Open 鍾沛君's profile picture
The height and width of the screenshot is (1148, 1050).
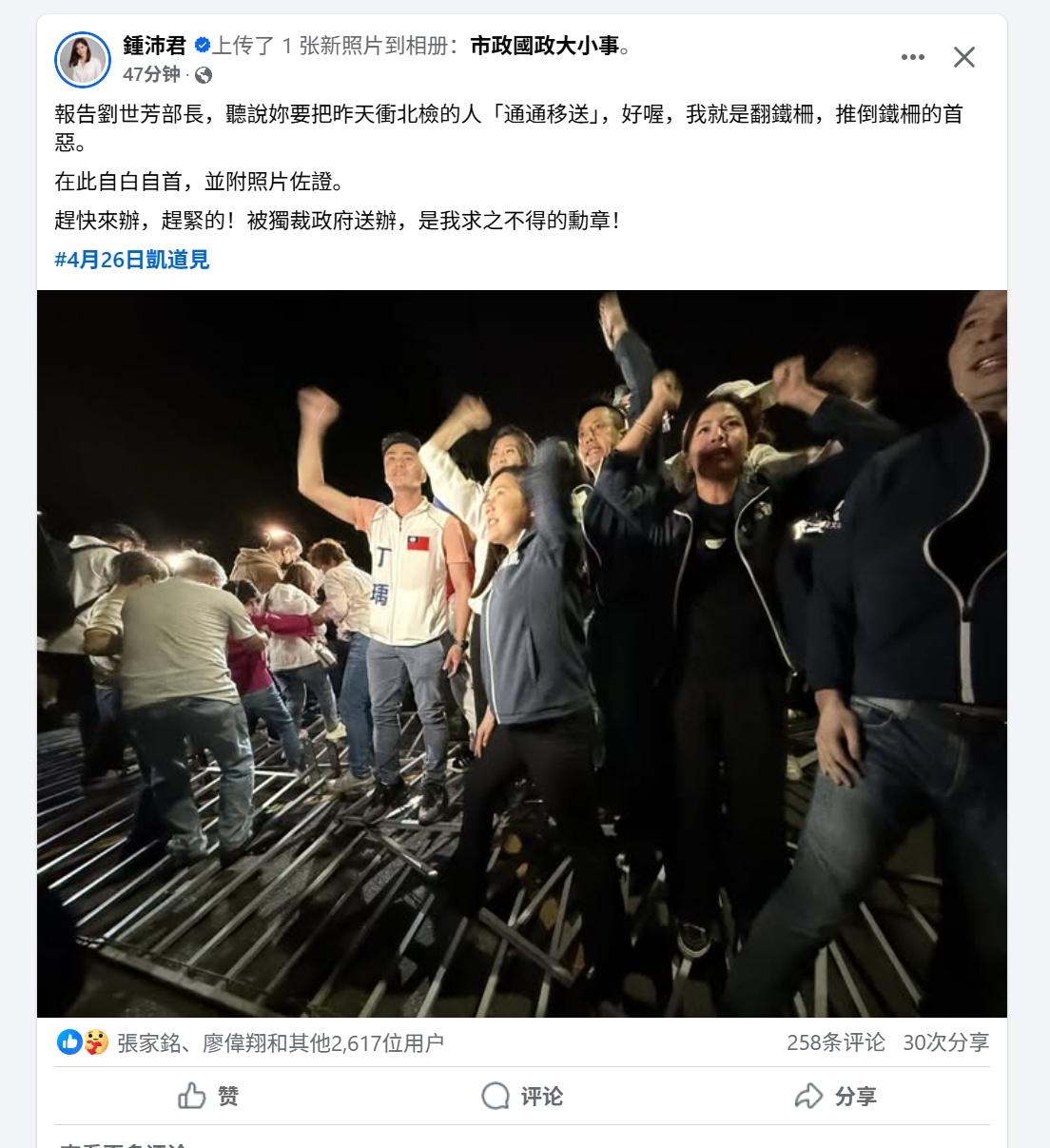[84, 58]
